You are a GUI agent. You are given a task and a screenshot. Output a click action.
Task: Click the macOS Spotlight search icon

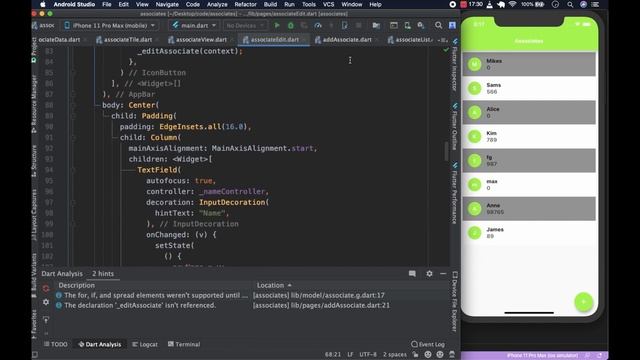tap(570, 4)
